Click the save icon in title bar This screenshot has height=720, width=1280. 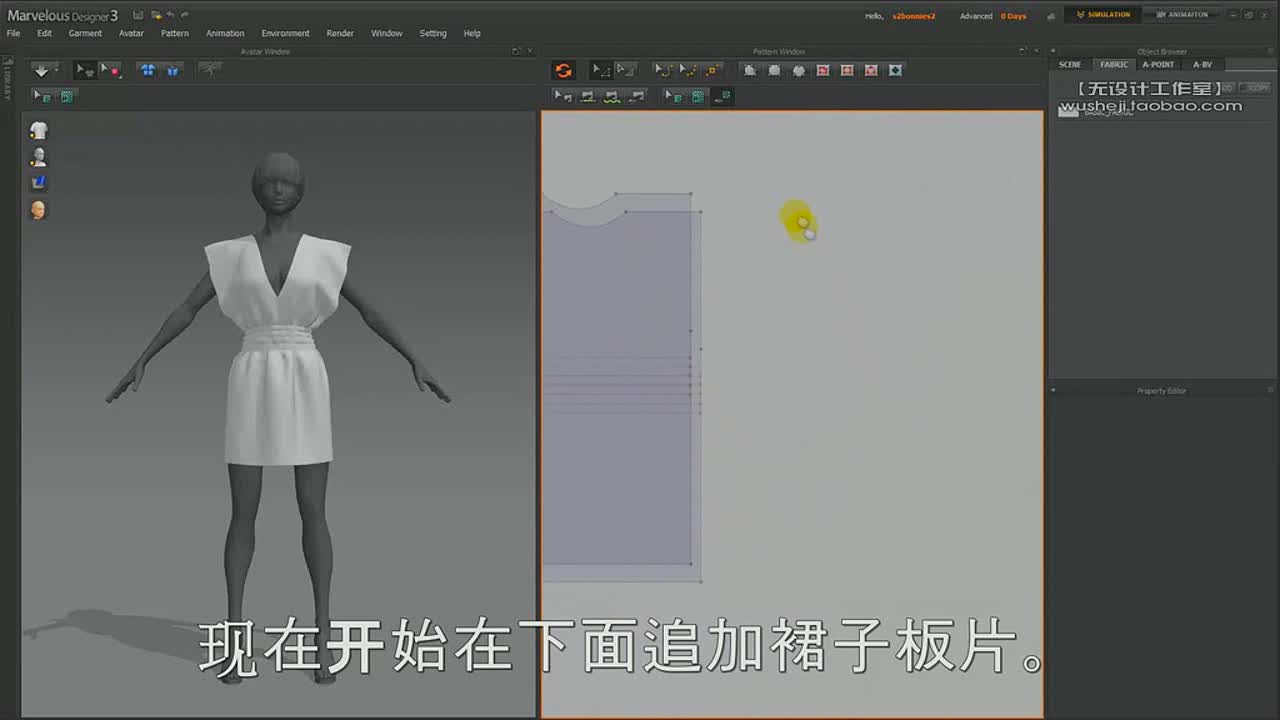[138, 15]
